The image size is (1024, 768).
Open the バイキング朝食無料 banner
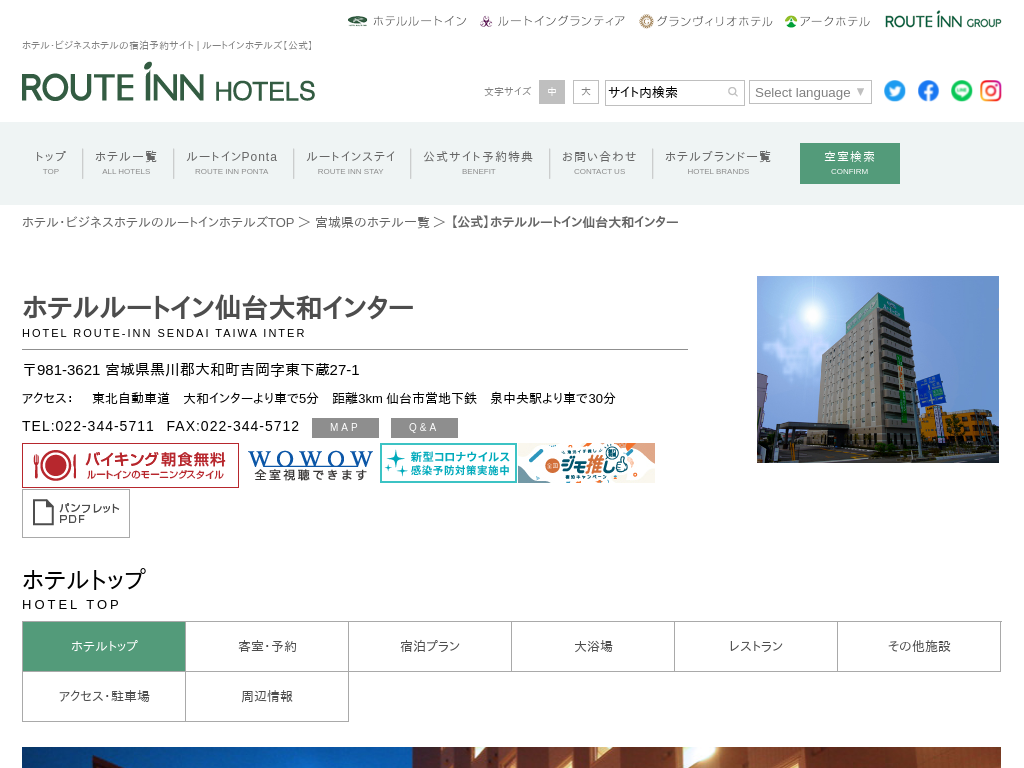point(131,466)
